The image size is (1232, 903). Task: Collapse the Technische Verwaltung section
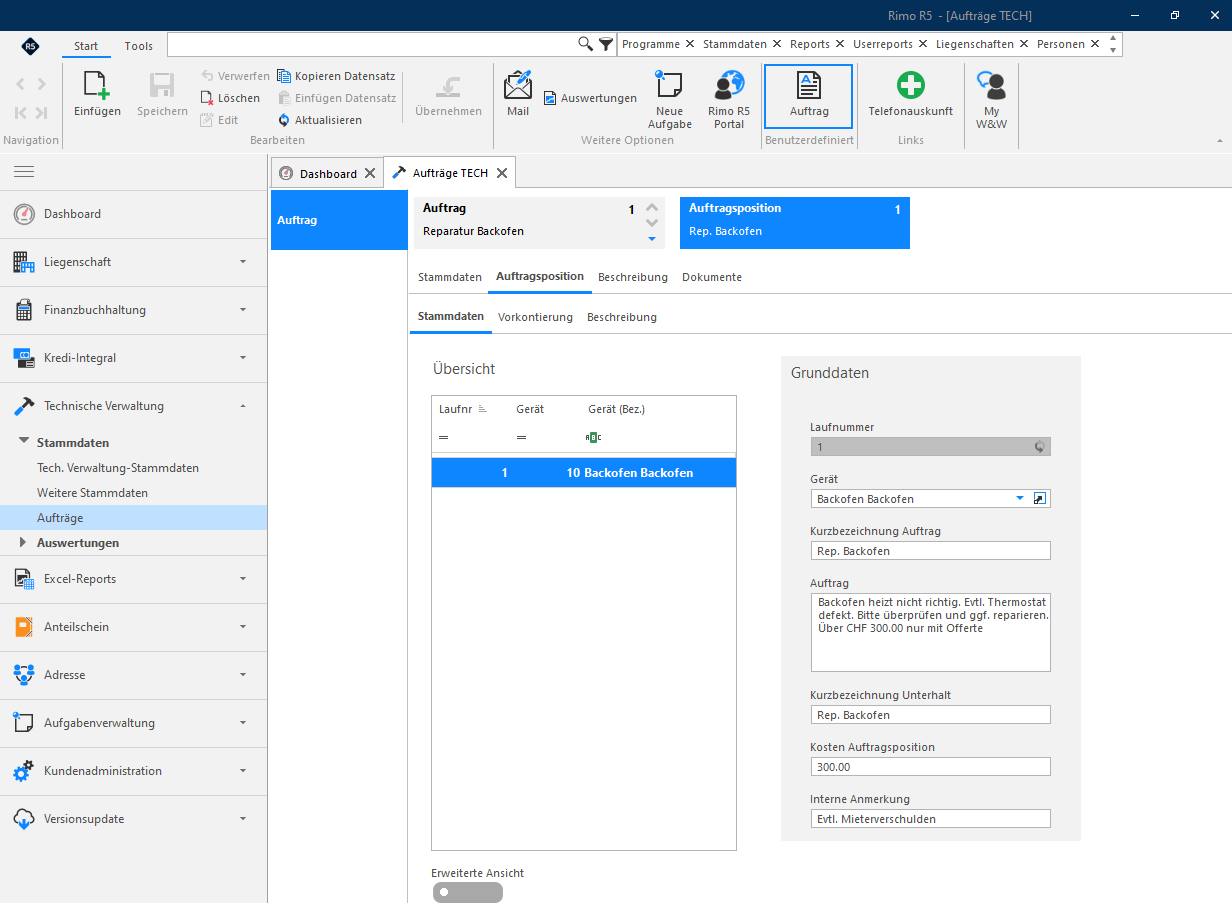133,406
